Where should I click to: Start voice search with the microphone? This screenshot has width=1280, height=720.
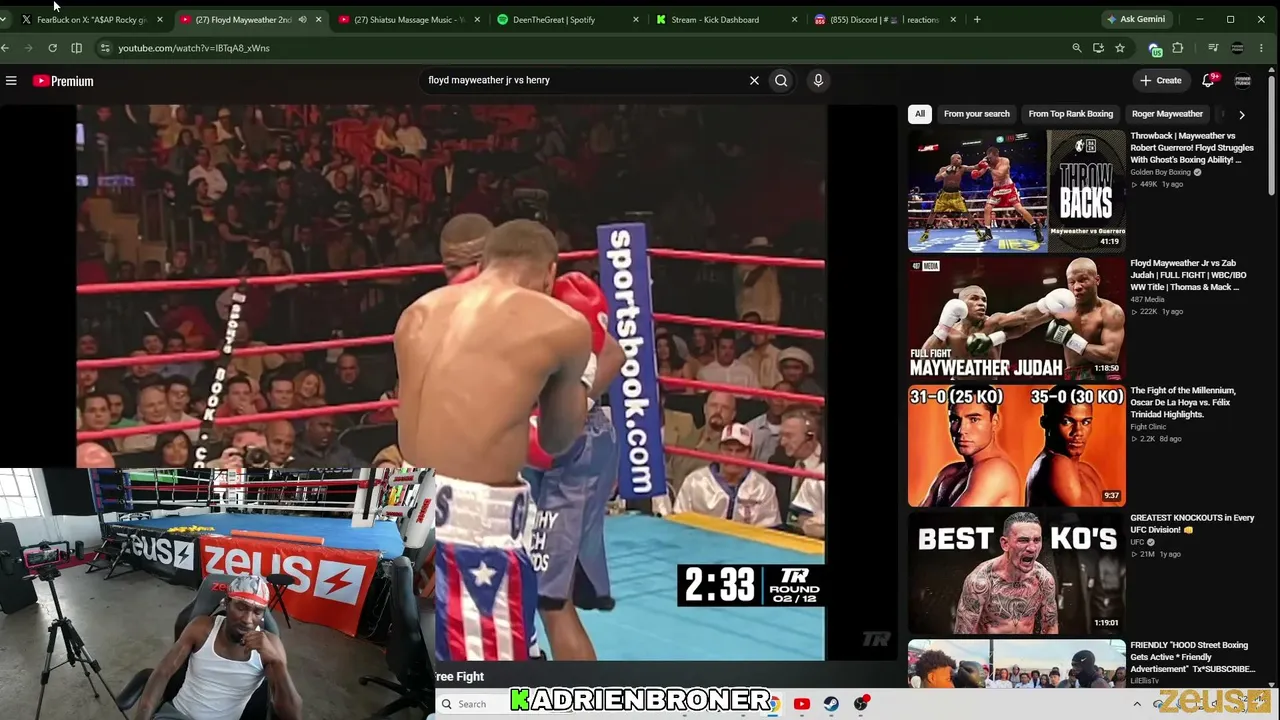point(818,80)
